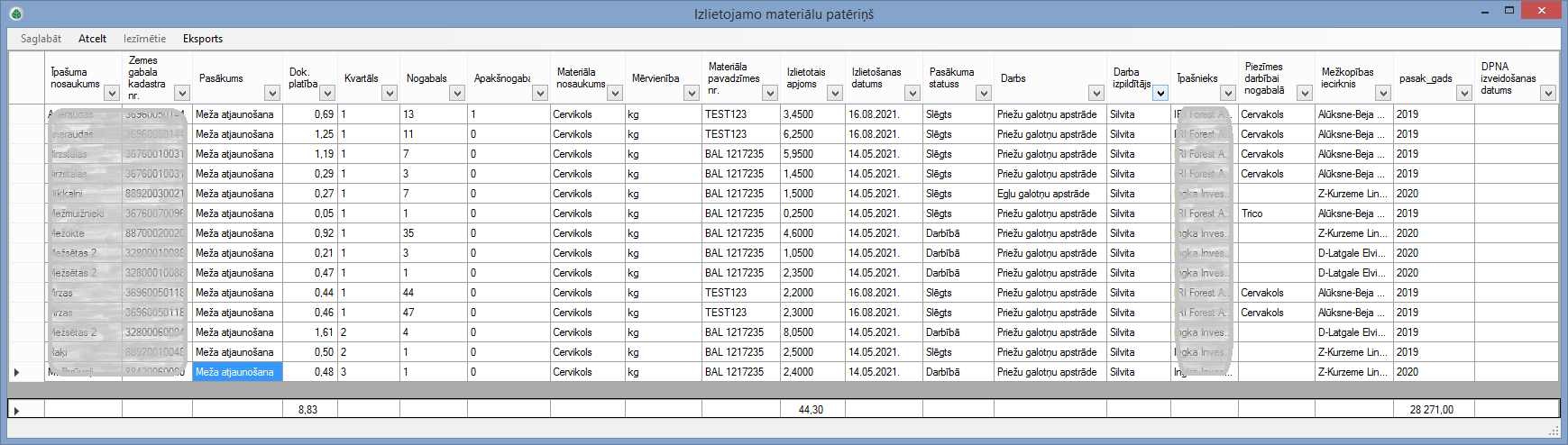
Task: Open the Eksports menu
Action: pos(203,39)
